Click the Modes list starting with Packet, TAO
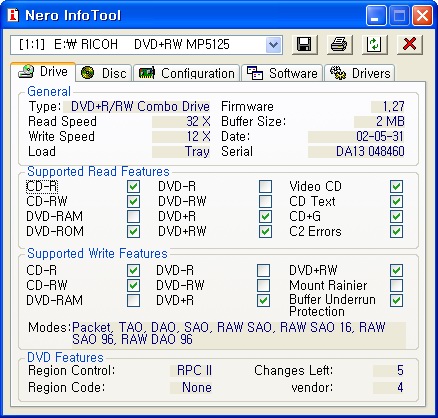Screen dimensions: 438x418 click(239, 334)
